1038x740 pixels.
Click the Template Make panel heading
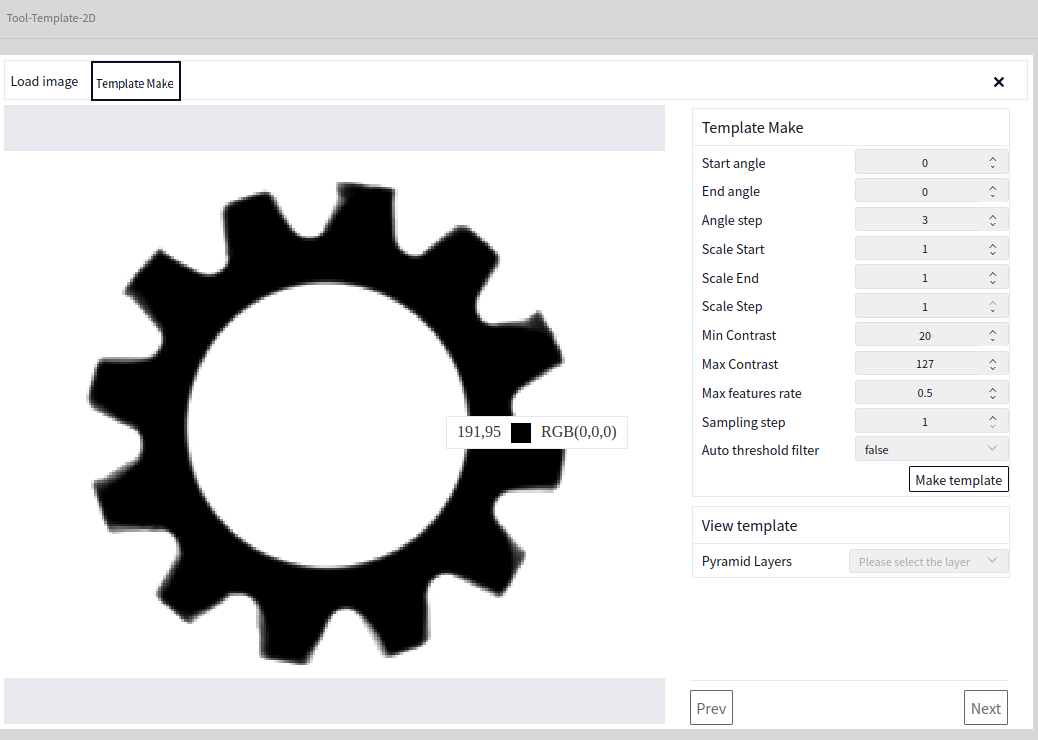(x=752, y=128)
